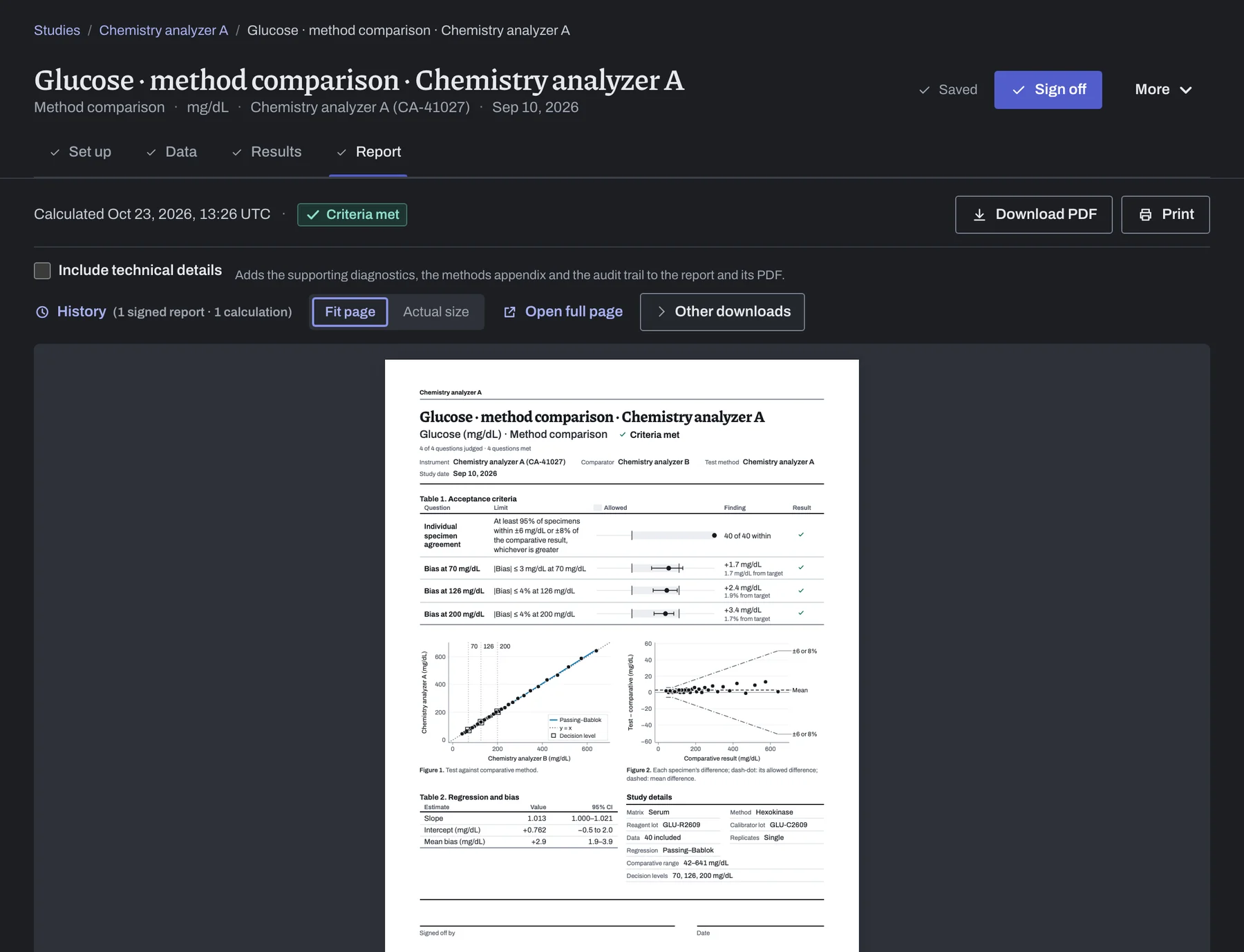1244x952 pixels.
Task: Click the 'GLU-R2609' reagent lot value
Action: coord(681,825)
